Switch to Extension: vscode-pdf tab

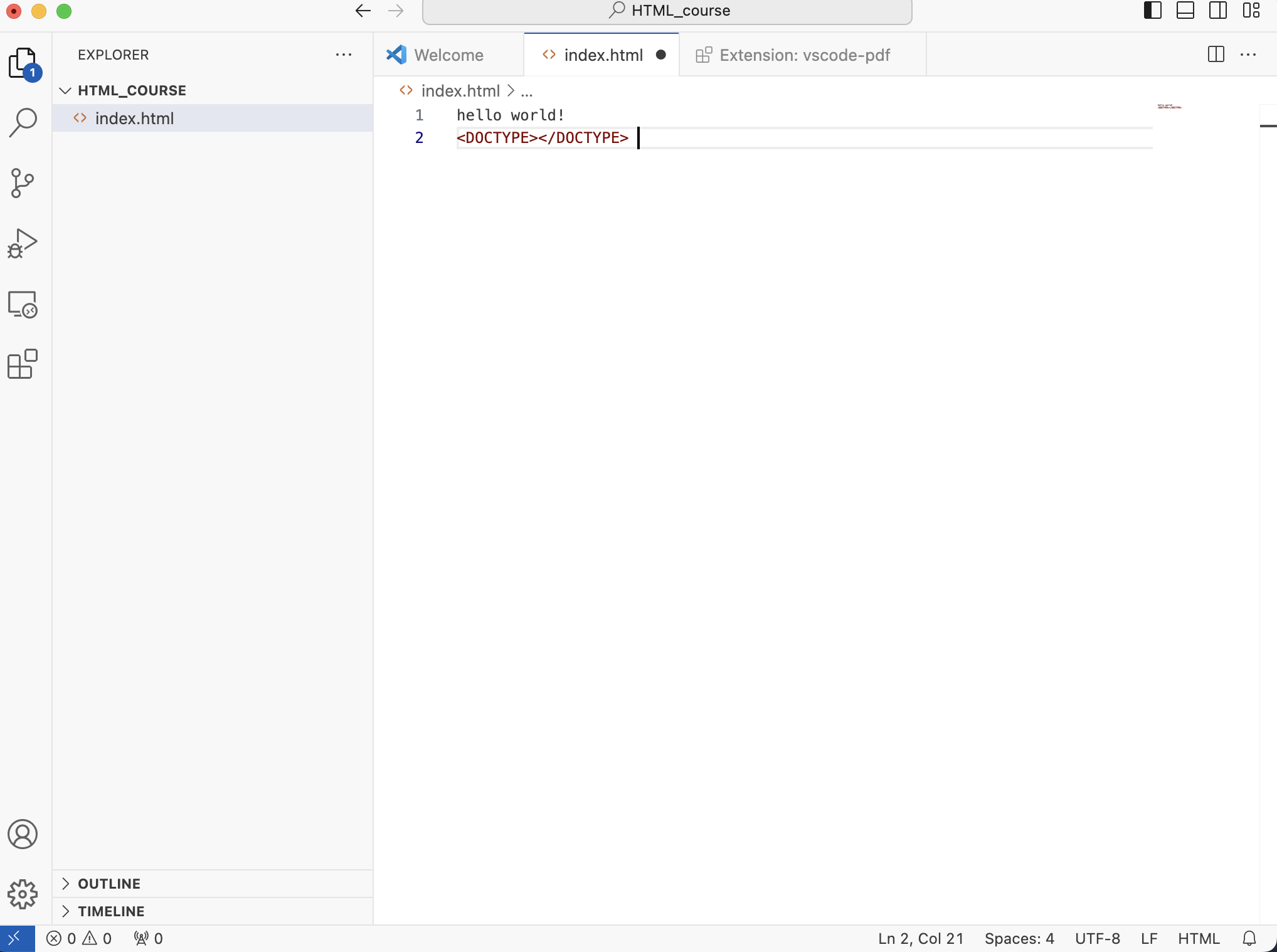pos(804,55)
